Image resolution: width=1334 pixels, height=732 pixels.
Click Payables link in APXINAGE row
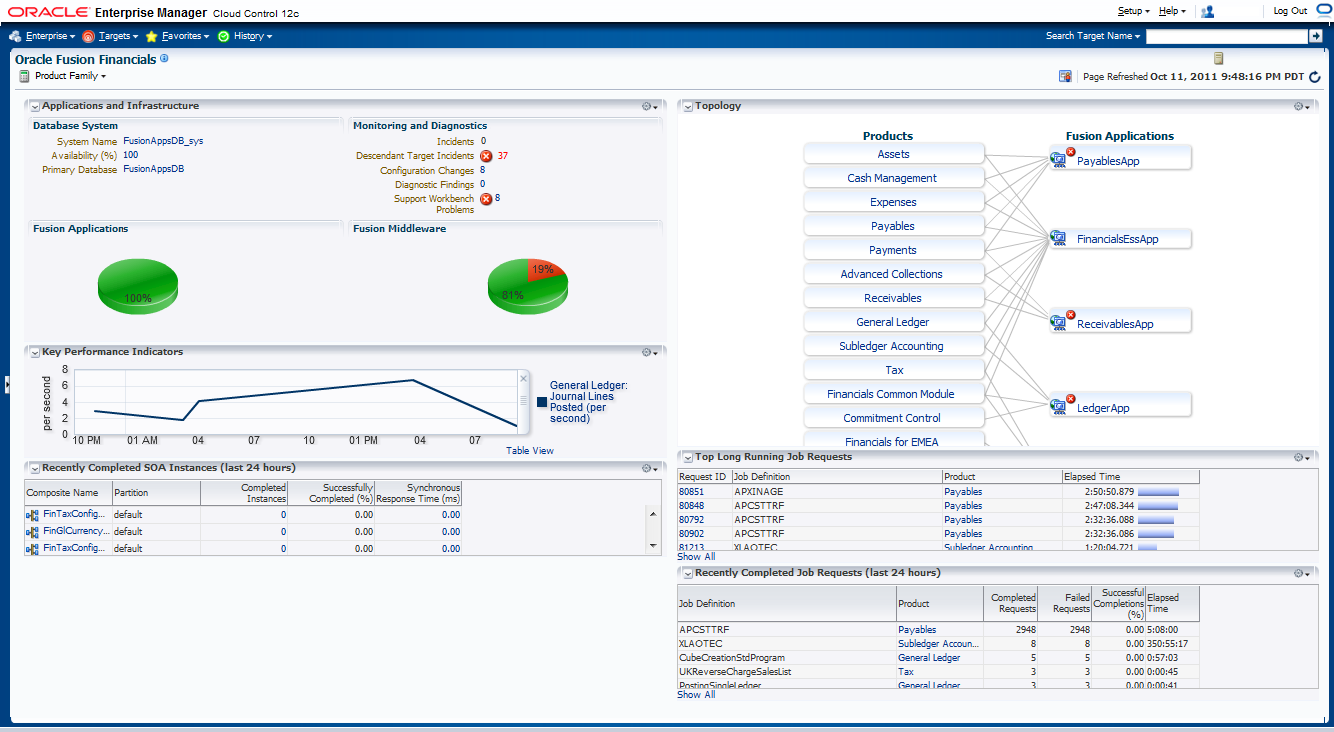pyautogui.click(x=963, y=492)
